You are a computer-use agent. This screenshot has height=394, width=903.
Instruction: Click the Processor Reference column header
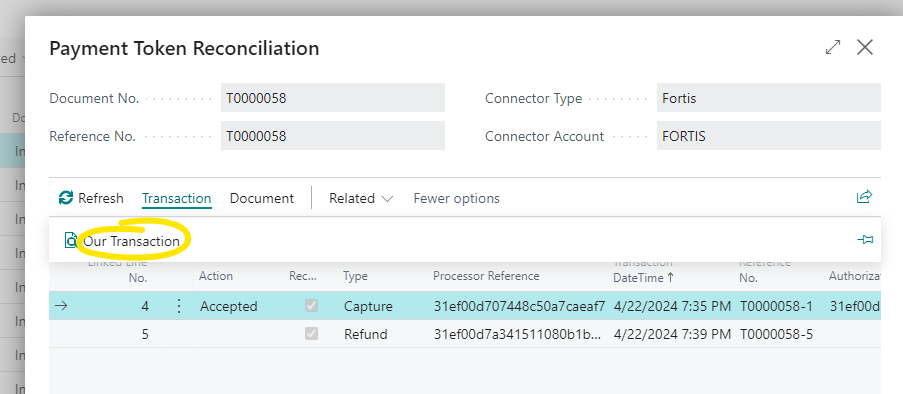click(486, 276)
